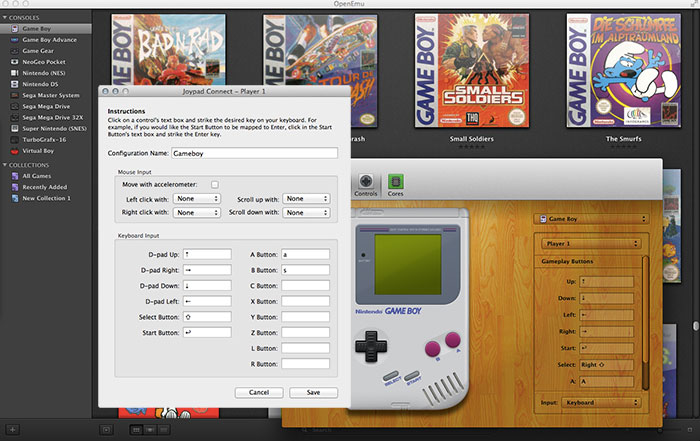700x441 pixels.
Task: Open Cores preferences pane icon
Action: [395, 185]
